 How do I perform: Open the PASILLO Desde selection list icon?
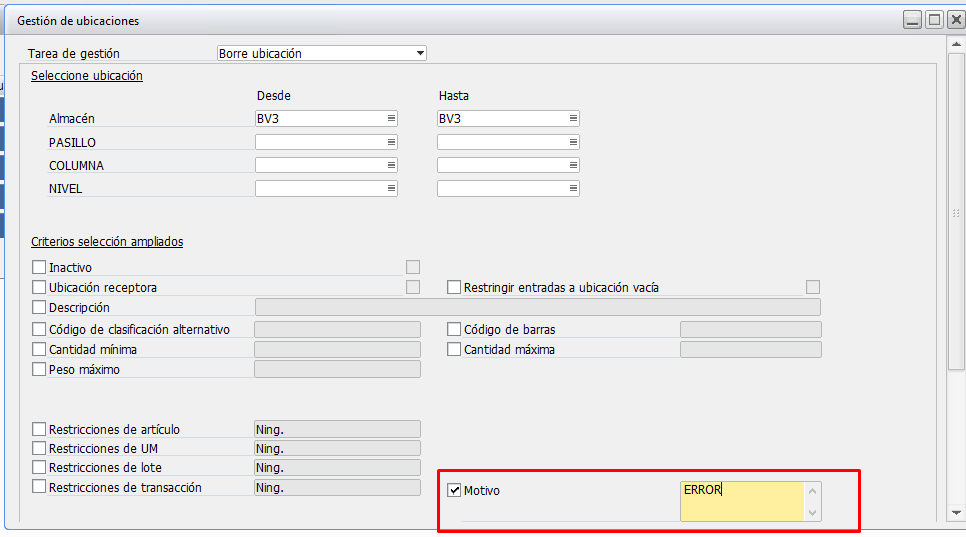point(391,142)
